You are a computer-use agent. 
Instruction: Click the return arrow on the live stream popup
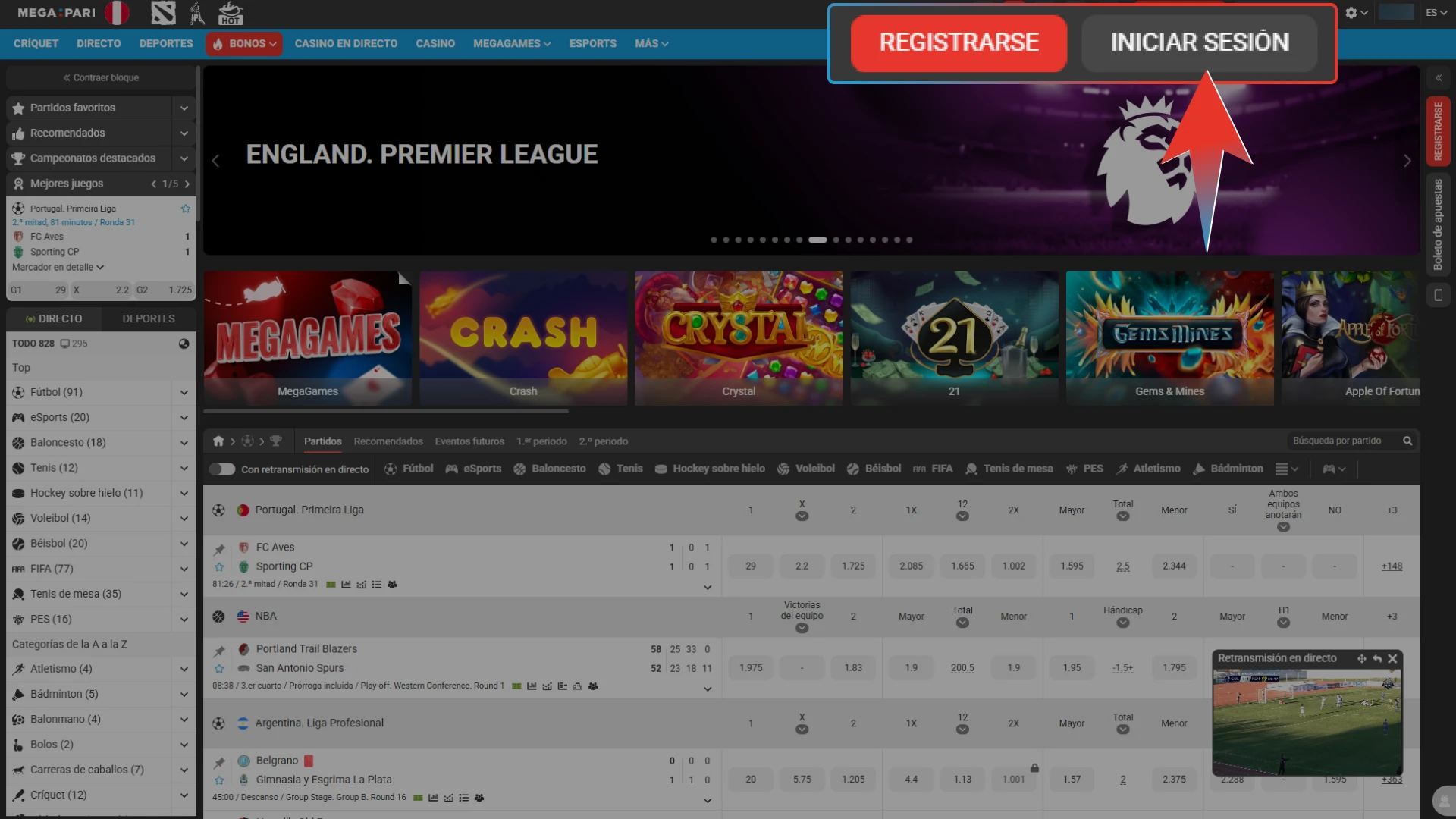1377,659
